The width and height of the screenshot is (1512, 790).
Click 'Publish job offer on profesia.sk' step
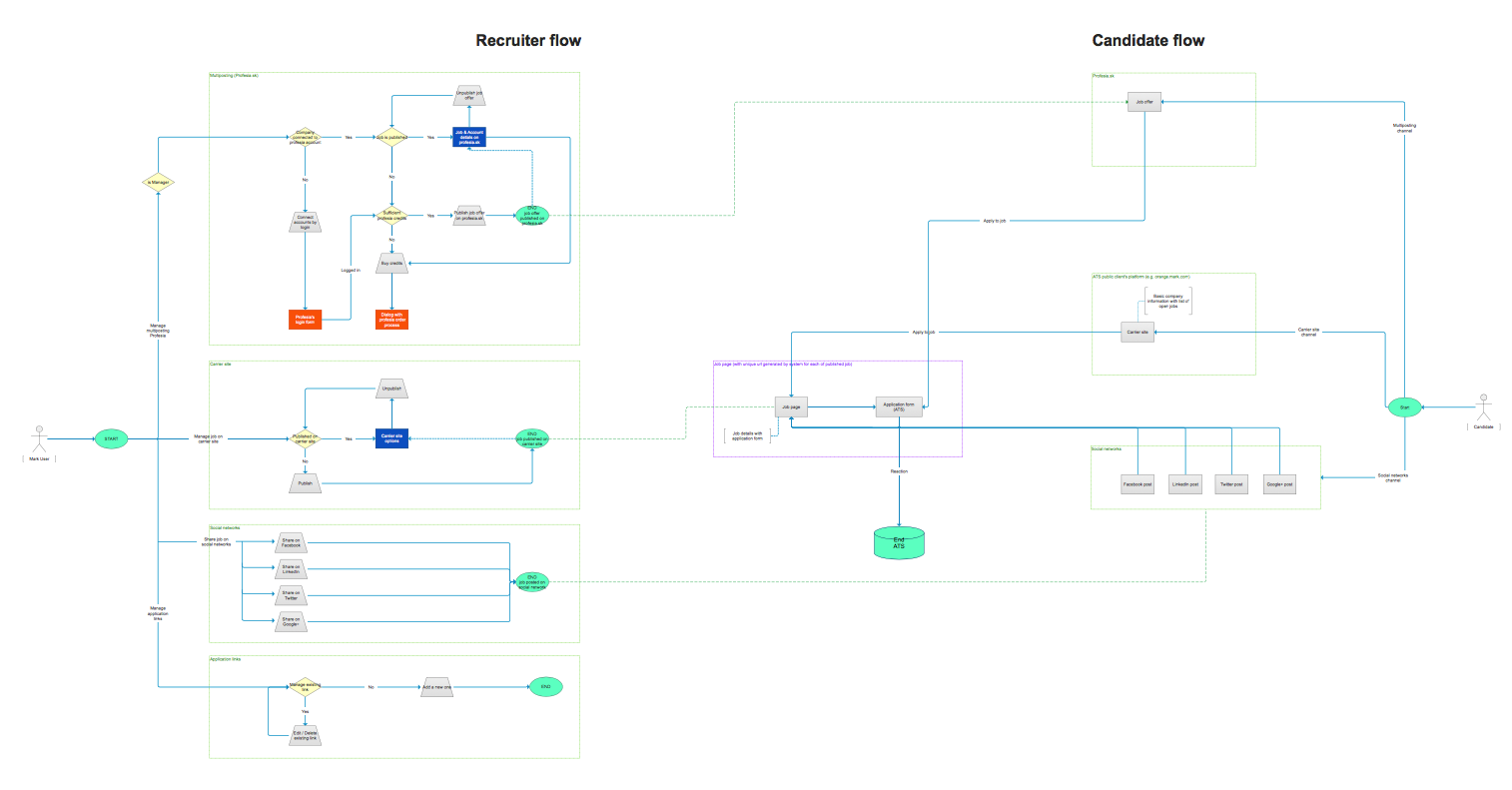[469, 215]
